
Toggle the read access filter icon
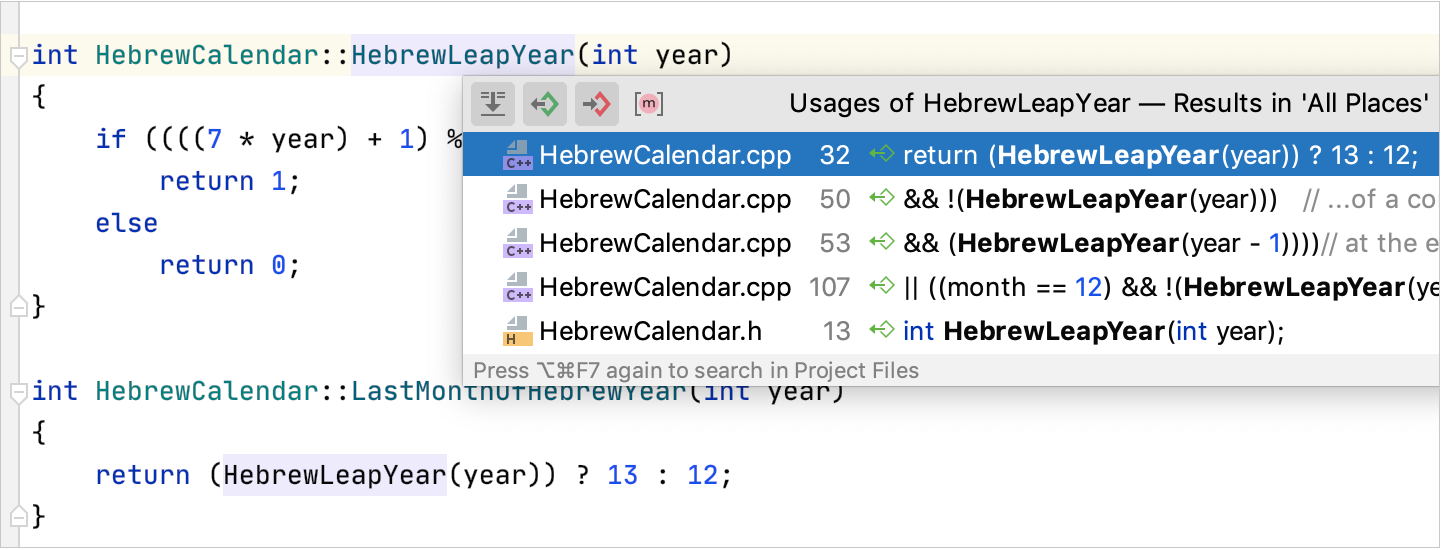[545, 103]
